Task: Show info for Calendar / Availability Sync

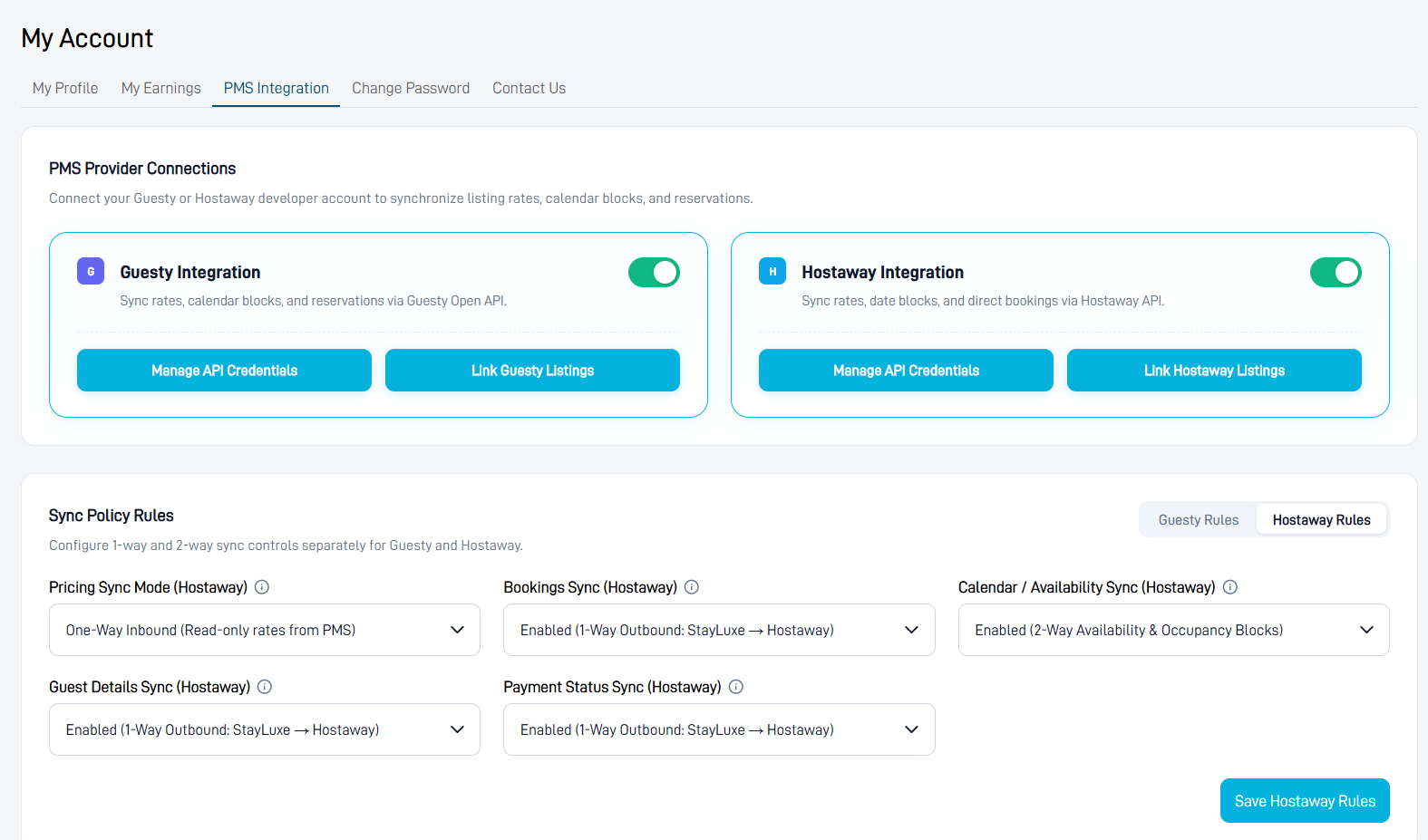Action: pyautogui.click(x=1230, y=587)
